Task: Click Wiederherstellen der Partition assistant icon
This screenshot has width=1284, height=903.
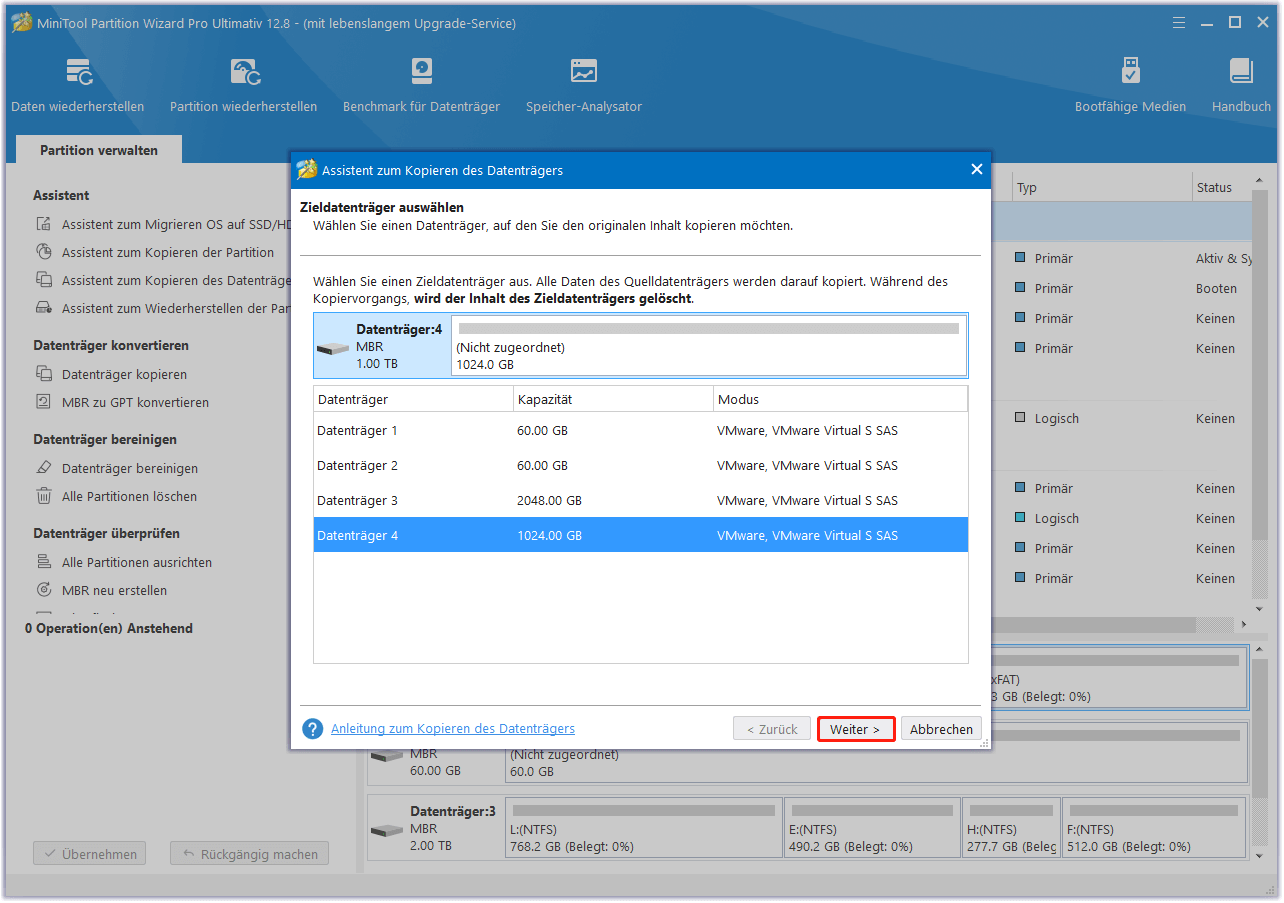Action: pos(44,309)
